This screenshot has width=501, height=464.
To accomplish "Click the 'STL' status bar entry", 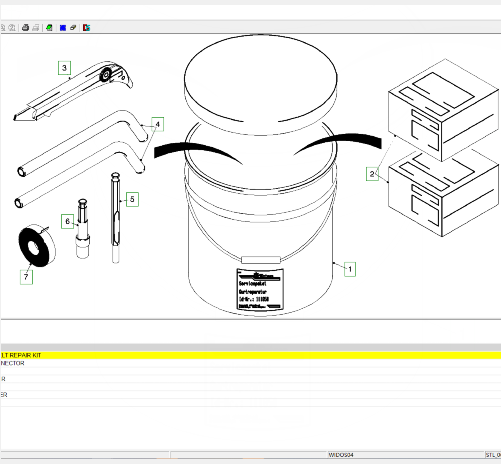I will point(493,455).
